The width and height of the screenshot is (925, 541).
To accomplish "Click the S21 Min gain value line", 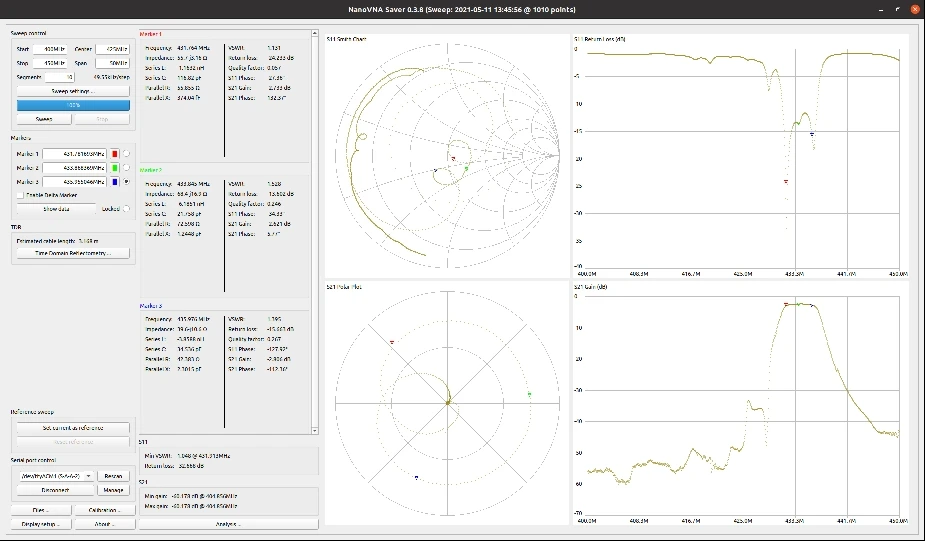I will pos(191,496).
